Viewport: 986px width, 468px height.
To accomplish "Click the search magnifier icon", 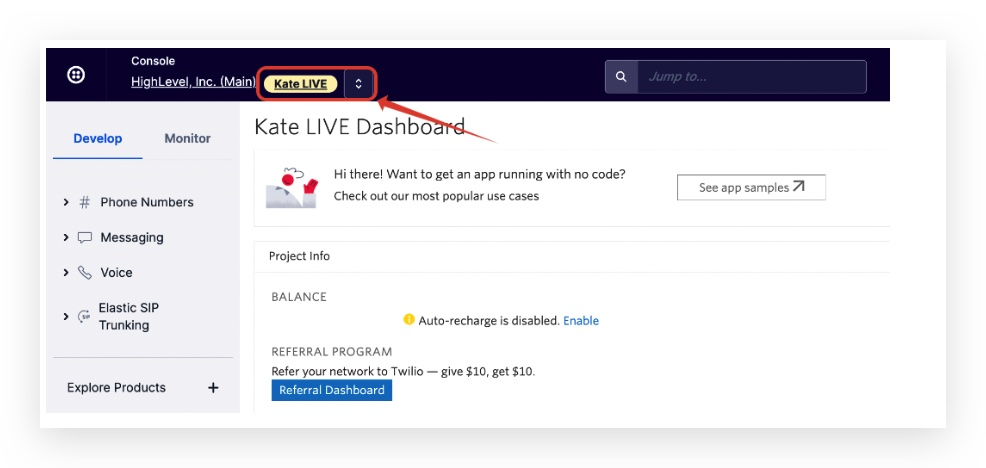I will [x=621, y=76].
